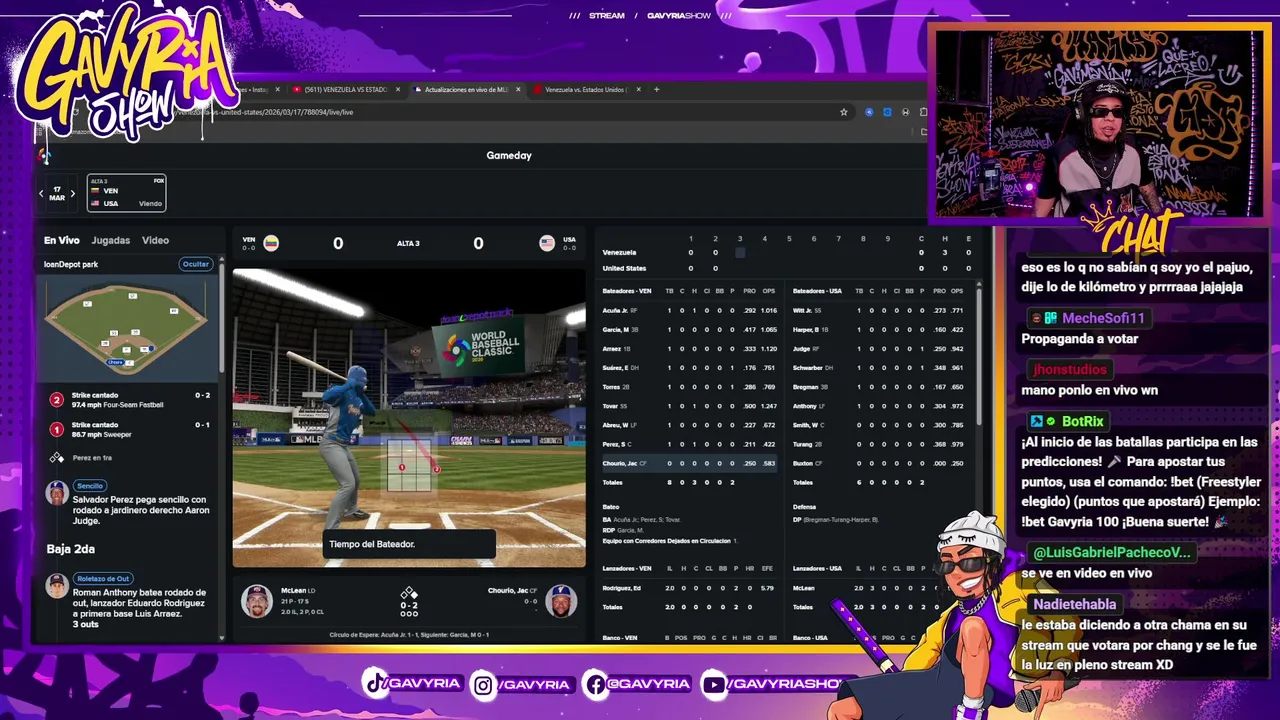This screenshot has width=1280, height=720.
Task: Click McLean pitcher headshot
Action: (257, 601)
